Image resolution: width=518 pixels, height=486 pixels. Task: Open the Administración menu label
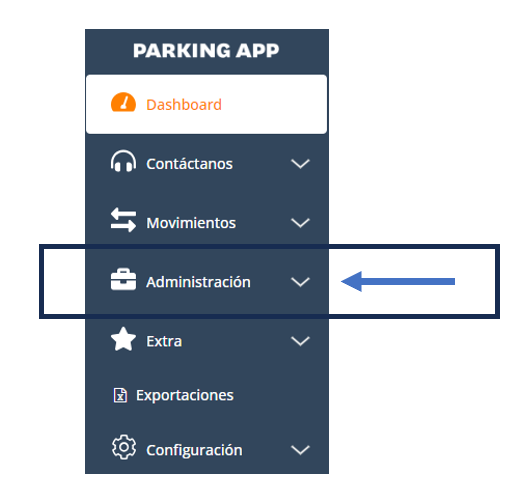click(x=198, y=282)
